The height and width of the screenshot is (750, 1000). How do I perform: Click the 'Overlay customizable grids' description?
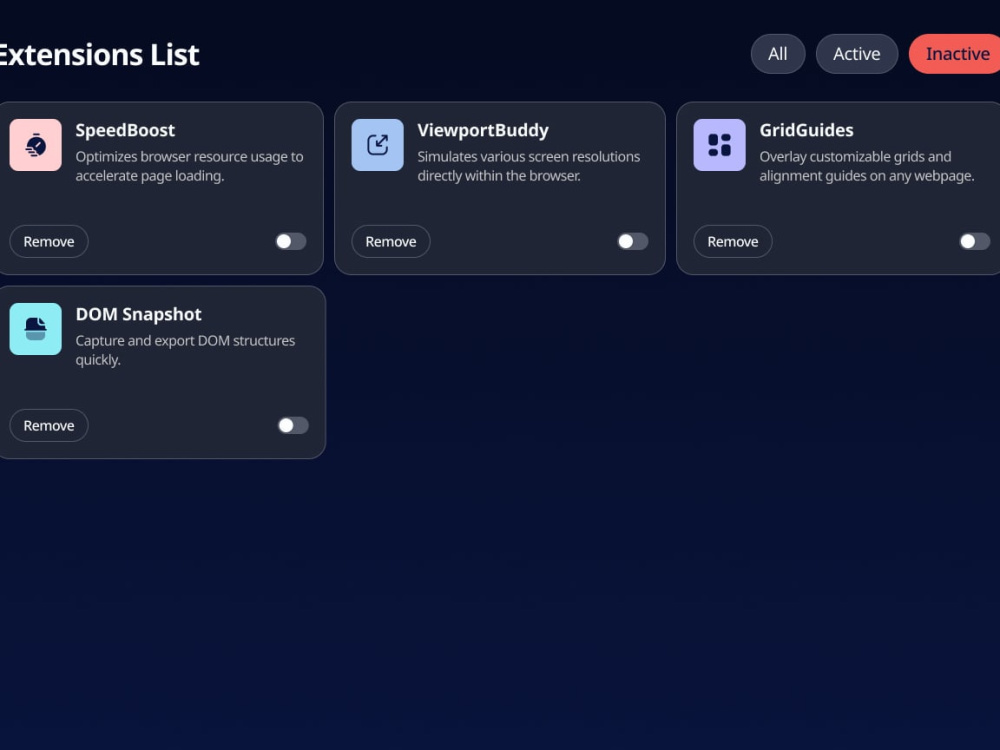pyautogui.click(x=867, y=166)
